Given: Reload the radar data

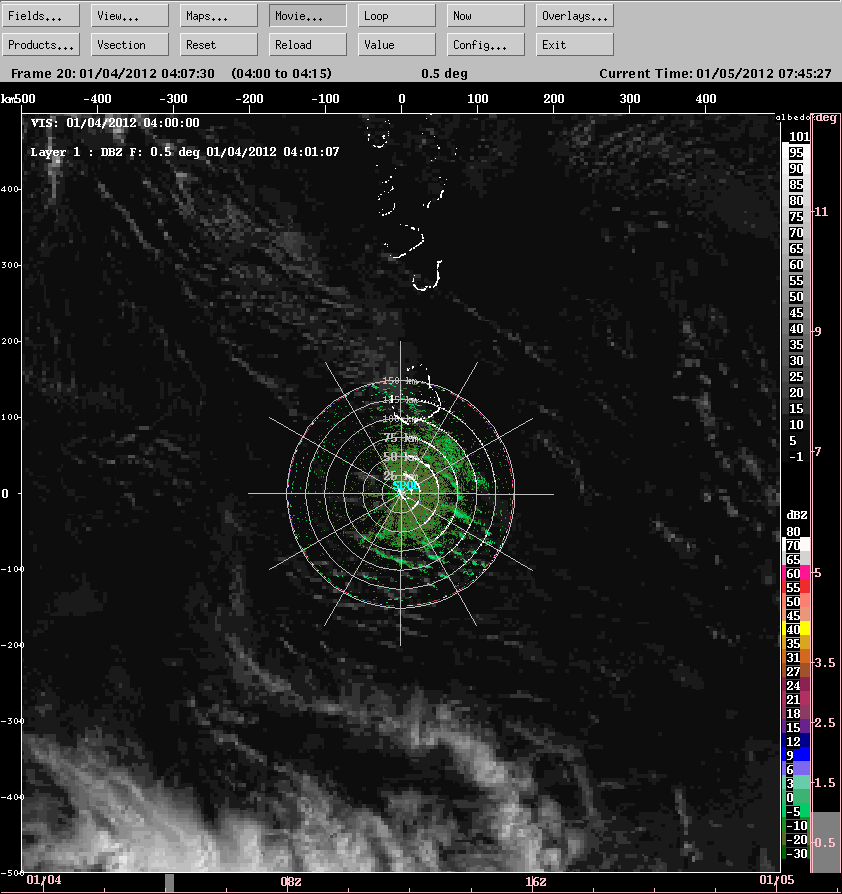Looking at the screenshot, I should (x=308, y=45).
